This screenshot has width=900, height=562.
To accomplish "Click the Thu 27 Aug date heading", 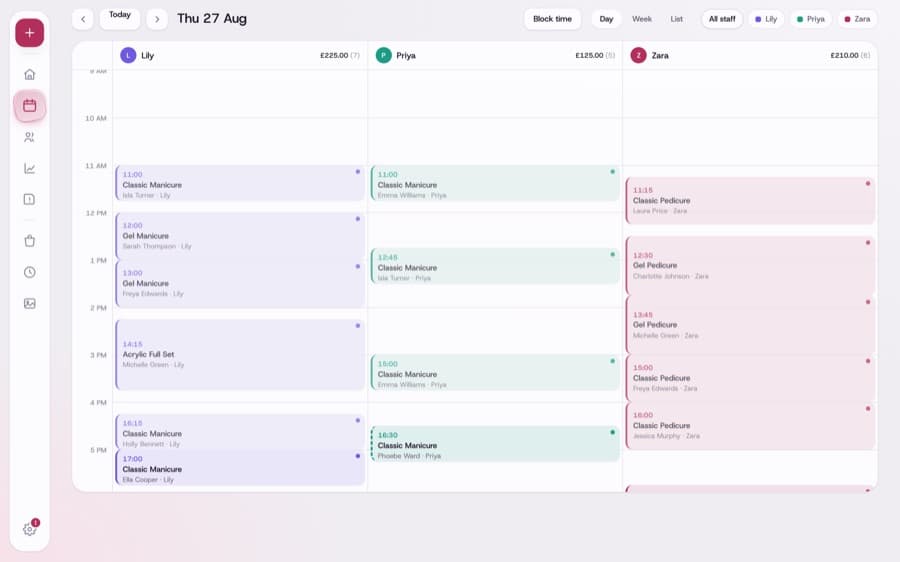I will pyautogui.click(x=212, y=18).
